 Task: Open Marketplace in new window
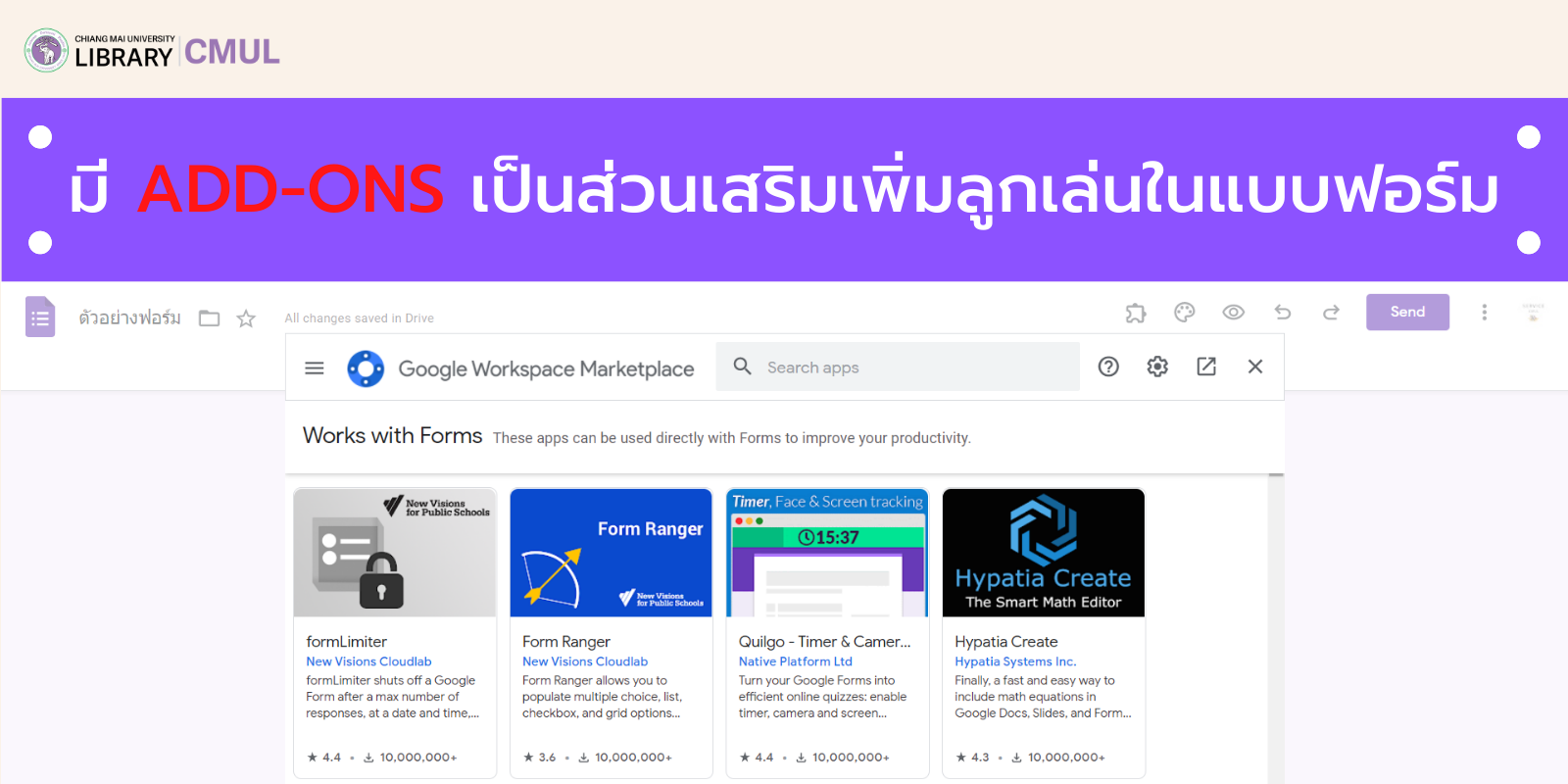coord(1206,367)
